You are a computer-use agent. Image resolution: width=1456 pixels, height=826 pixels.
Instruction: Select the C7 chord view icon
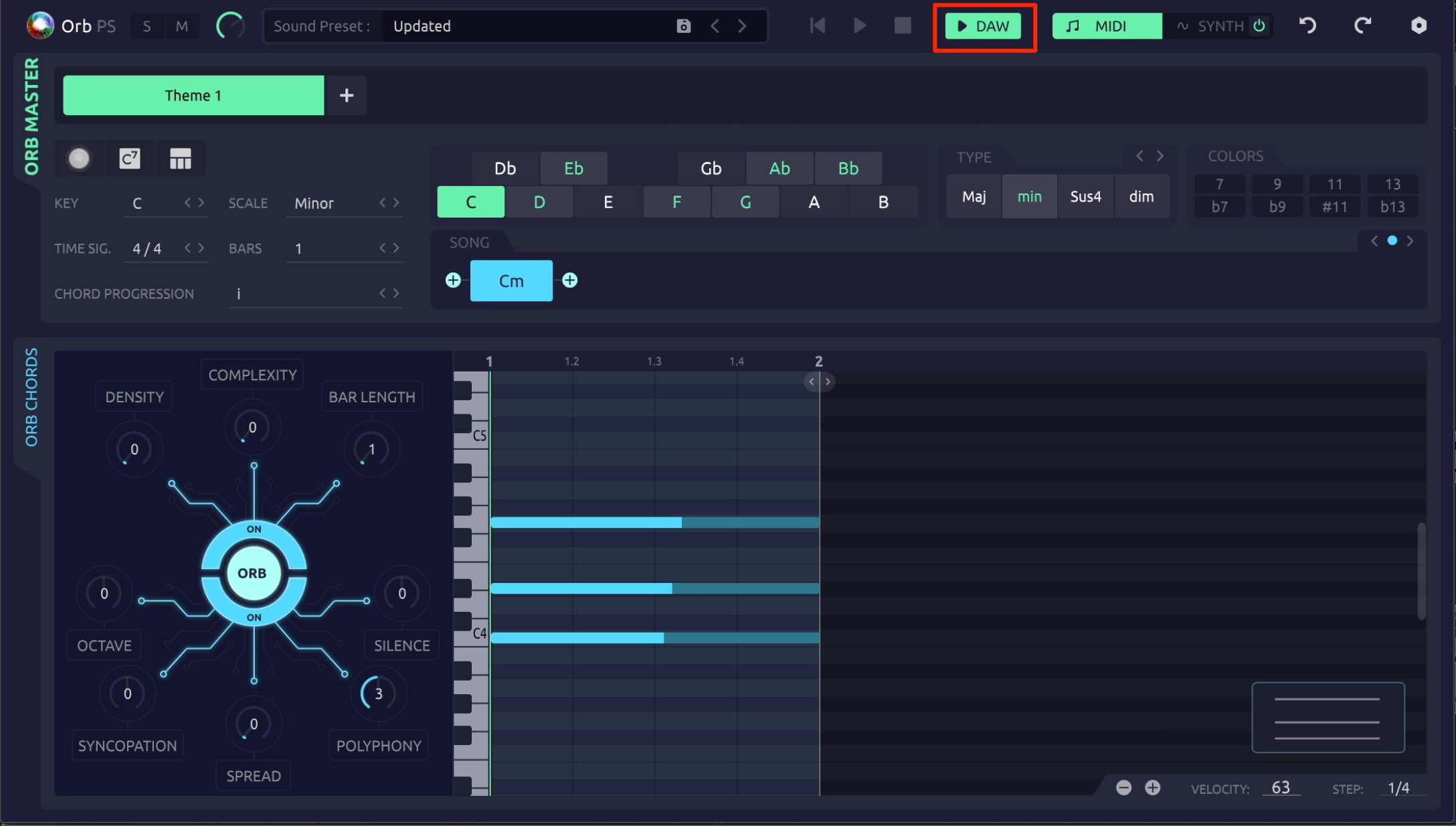click(130, 159)
